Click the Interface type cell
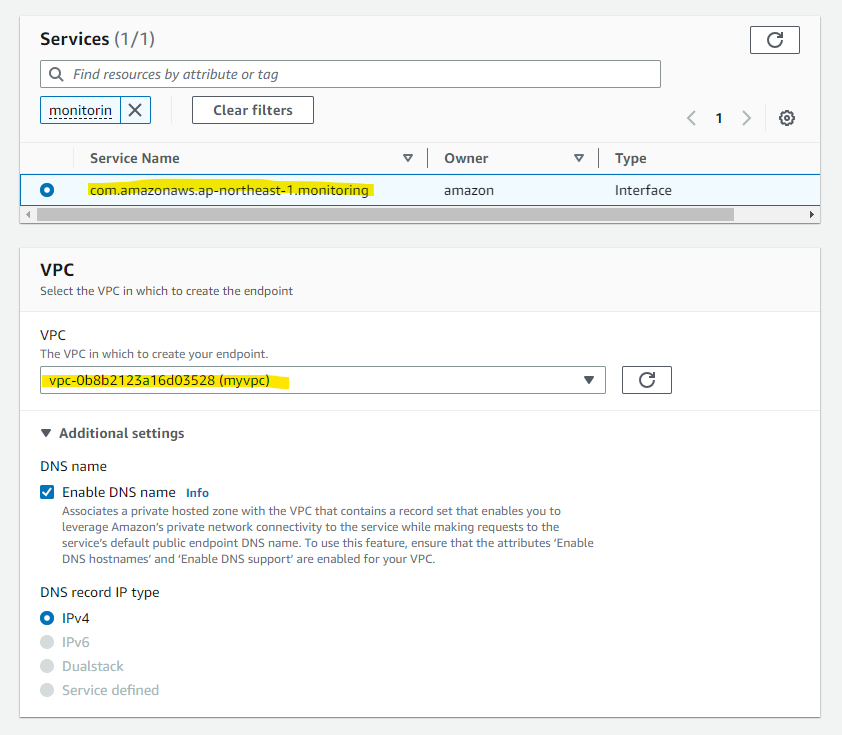The width and height of the screenshot is (842, 735). 643,191
